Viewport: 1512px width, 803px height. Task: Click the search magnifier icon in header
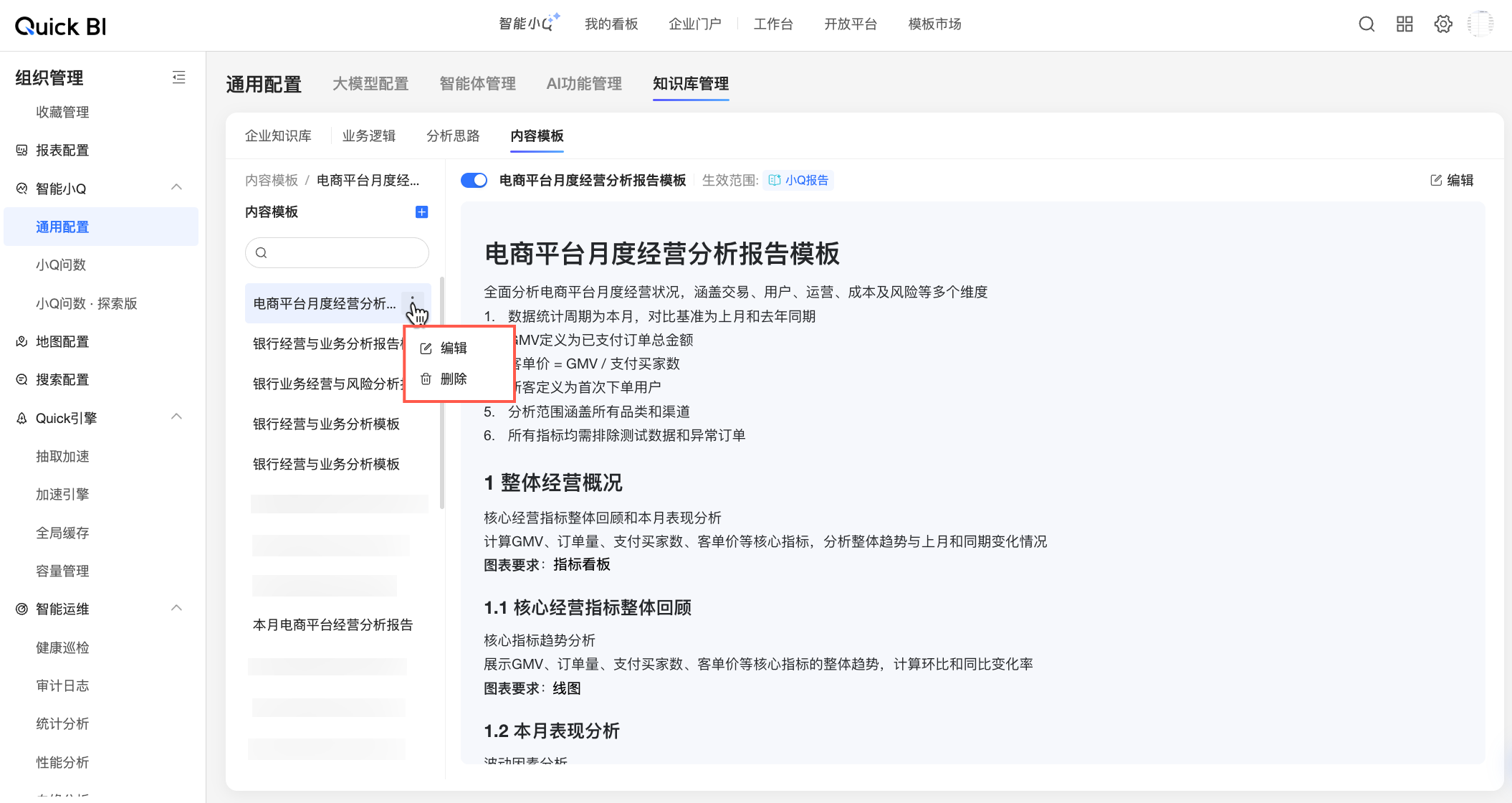[x=1367, y=24]
